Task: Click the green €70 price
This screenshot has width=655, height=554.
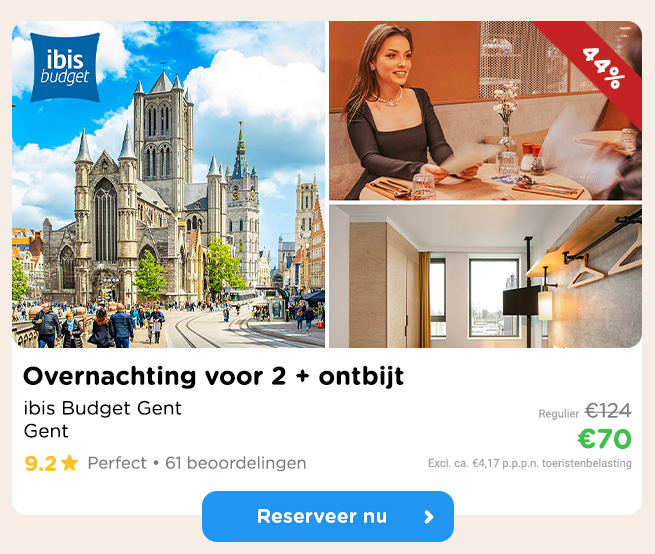Action: (604, 439)
